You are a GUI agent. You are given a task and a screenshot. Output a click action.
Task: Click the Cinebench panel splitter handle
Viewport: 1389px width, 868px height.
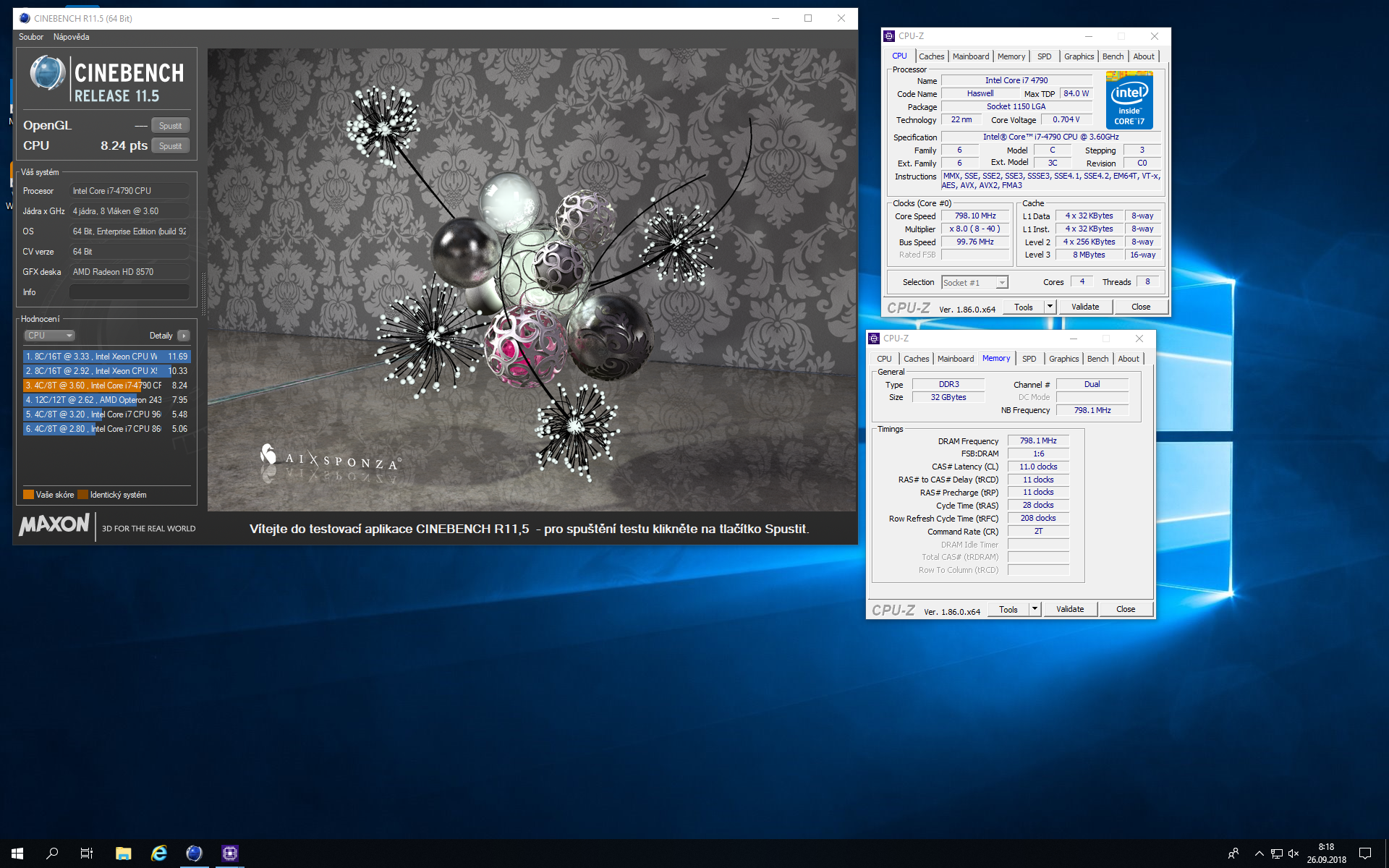[x=203, y=295]
